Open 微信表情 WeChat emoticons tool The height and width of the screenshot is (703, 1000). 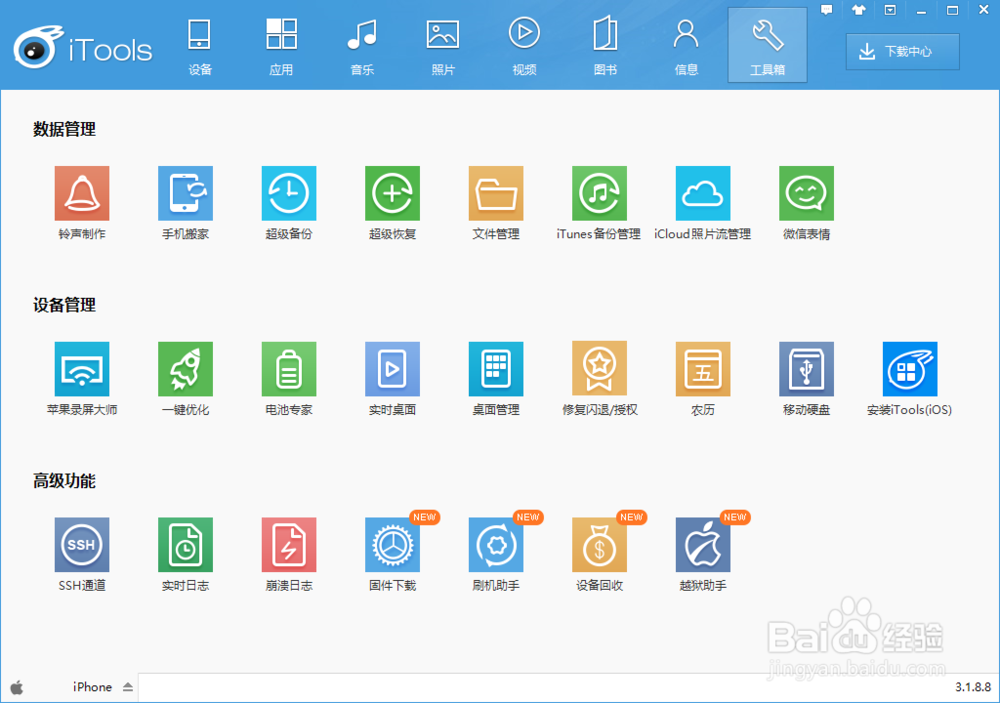pyautogui.click(x=806, y=193)
